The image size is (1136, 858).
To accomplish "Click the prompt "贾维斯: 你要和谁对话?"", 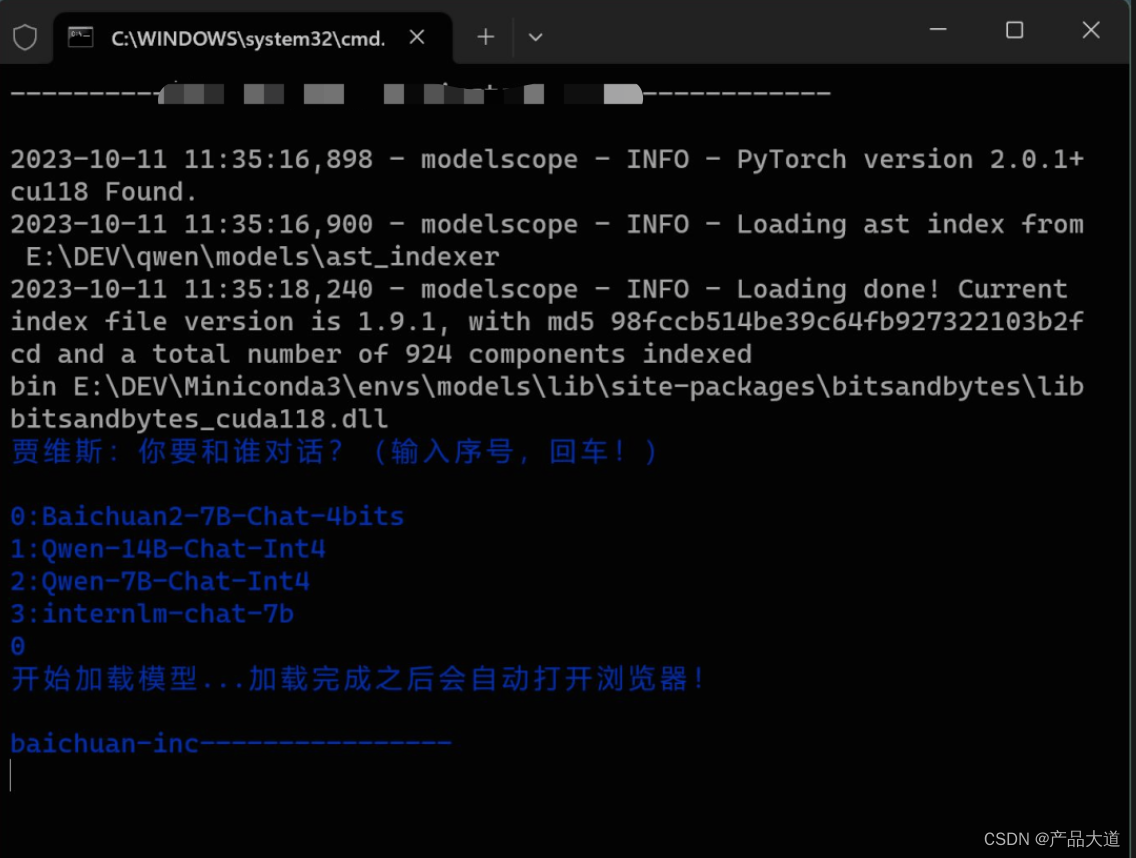I will (177, 451).
